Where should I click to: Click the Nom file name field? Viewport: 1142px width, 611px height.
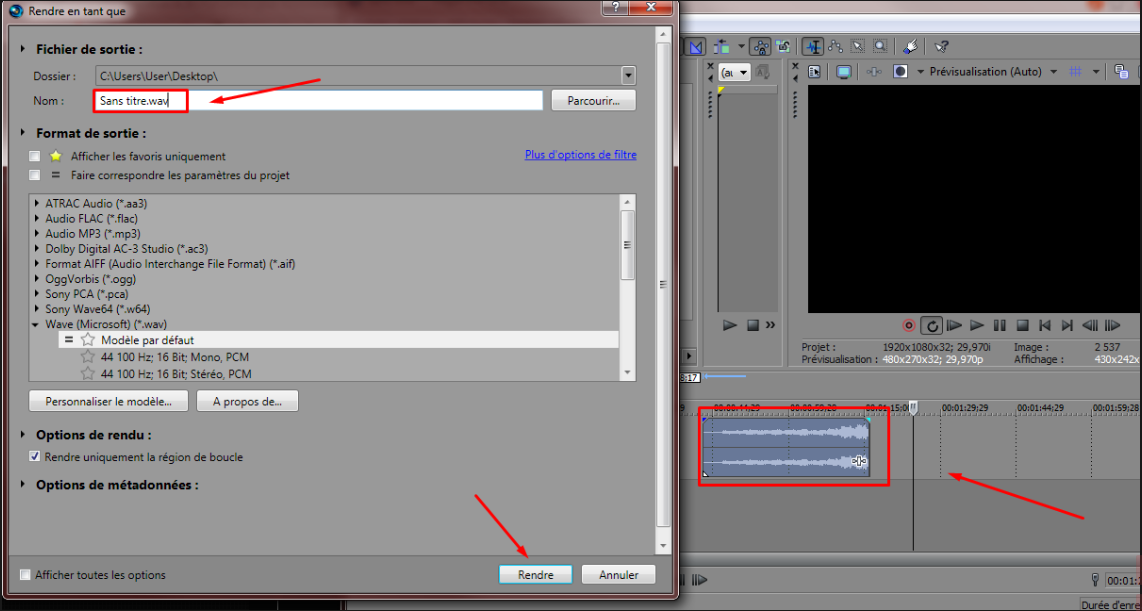click(x=318, y=100)
